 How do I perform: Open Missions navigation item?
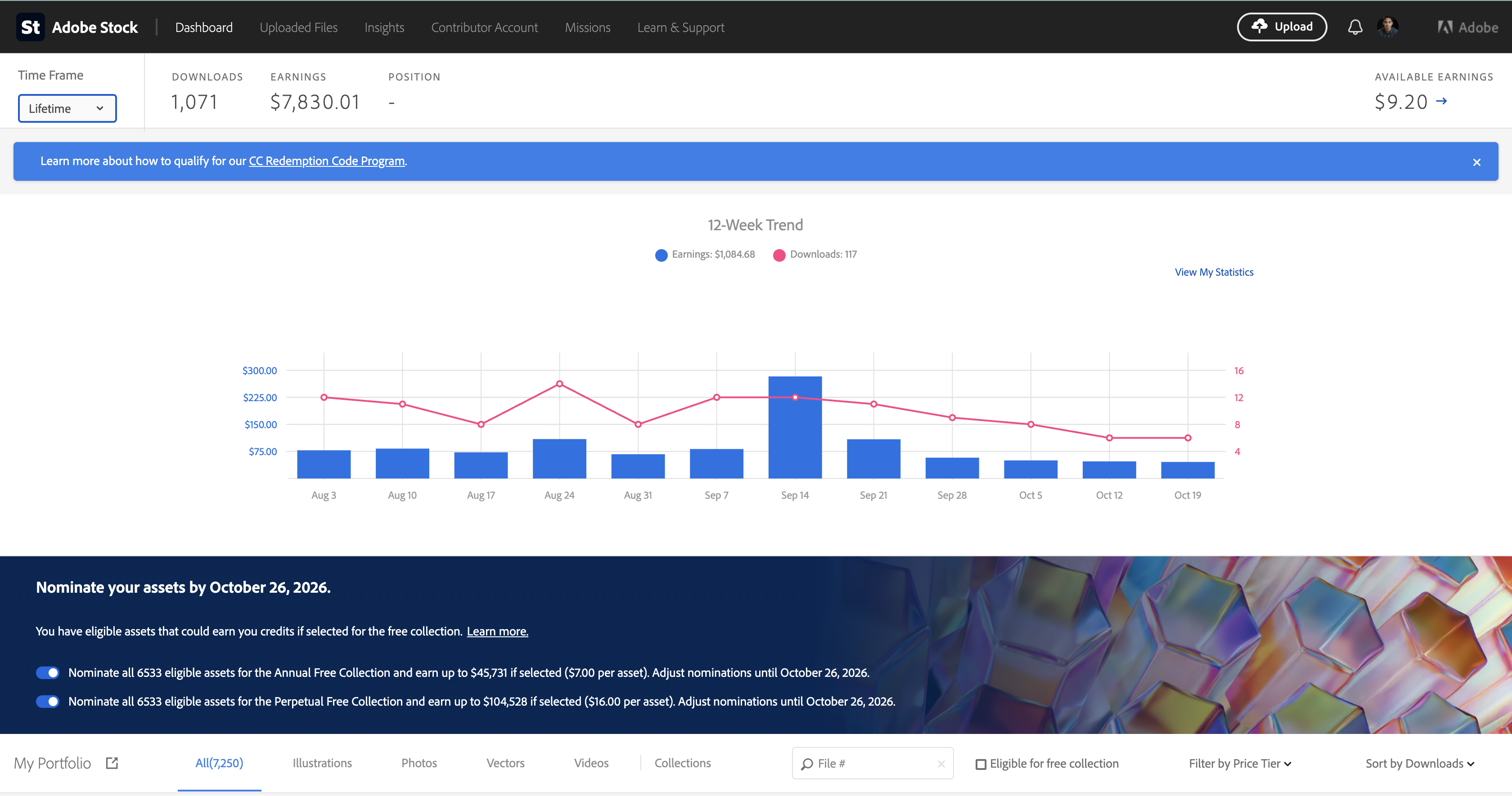(588, 27)
